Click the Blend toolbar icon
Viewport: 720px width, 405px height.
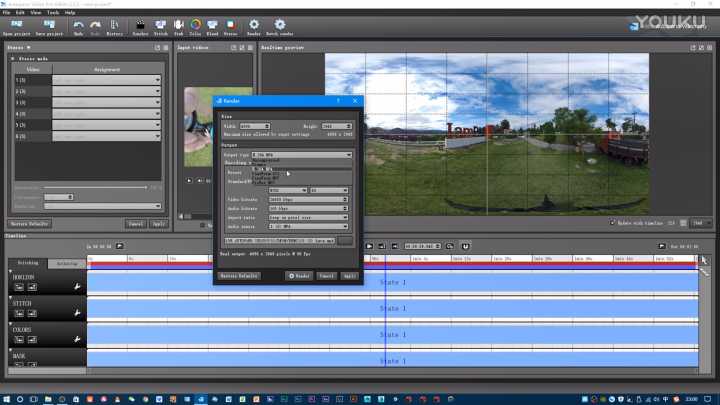tap(212, 24)
